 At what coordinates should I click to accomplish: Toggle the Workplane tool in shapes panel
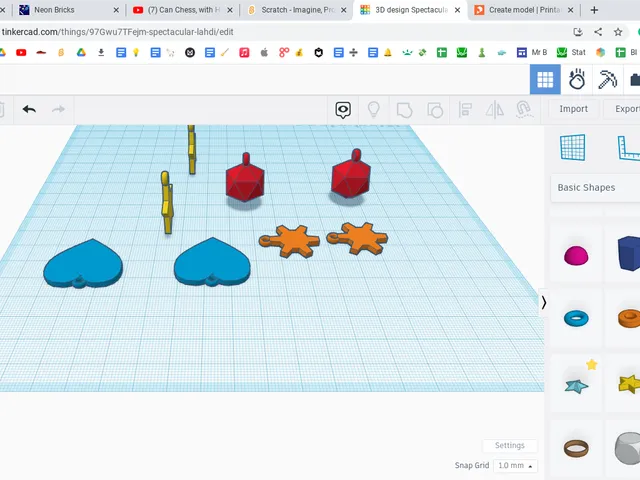[x=573, y=147]
